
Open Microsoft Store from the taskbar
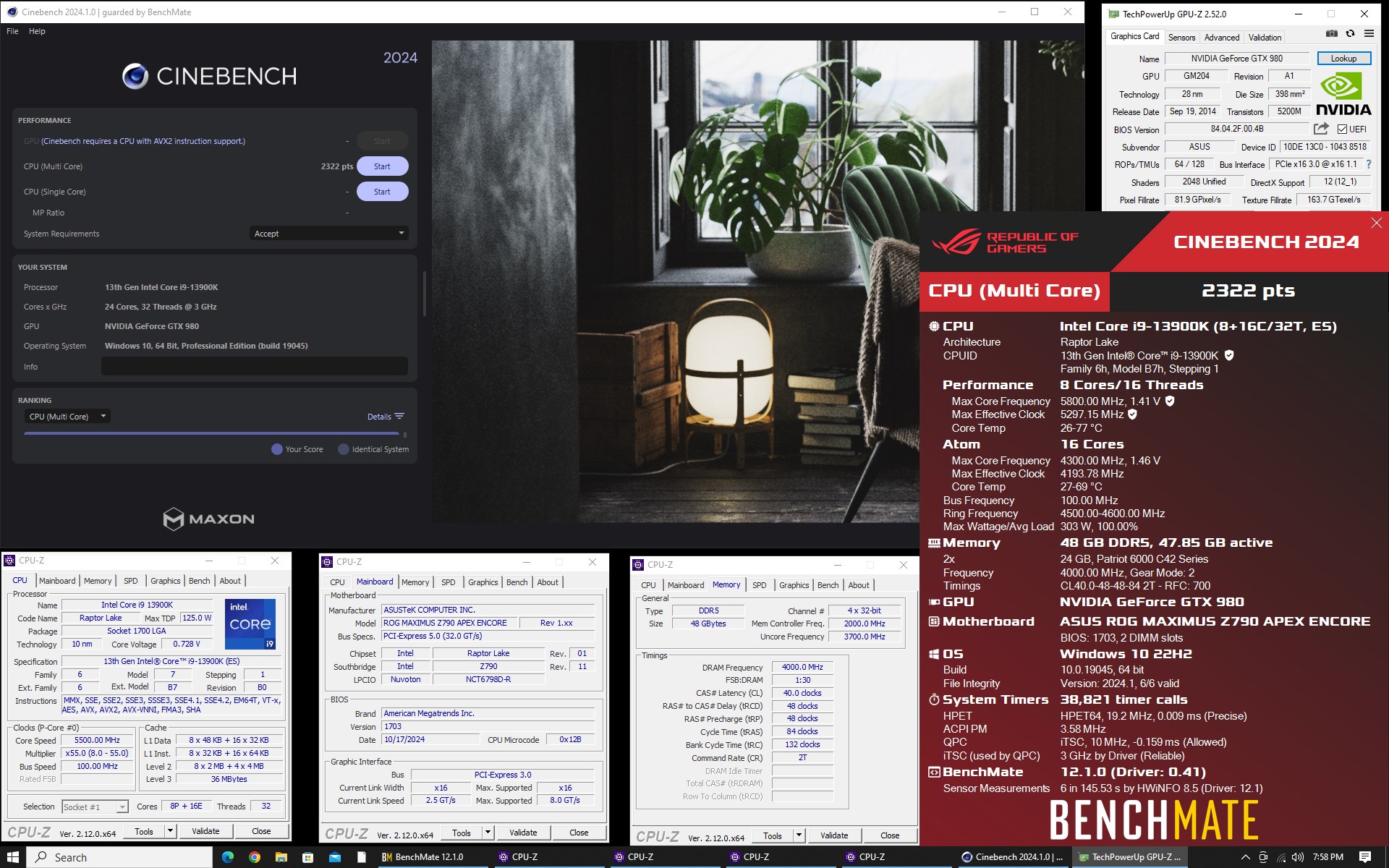(x=308, y=857)
